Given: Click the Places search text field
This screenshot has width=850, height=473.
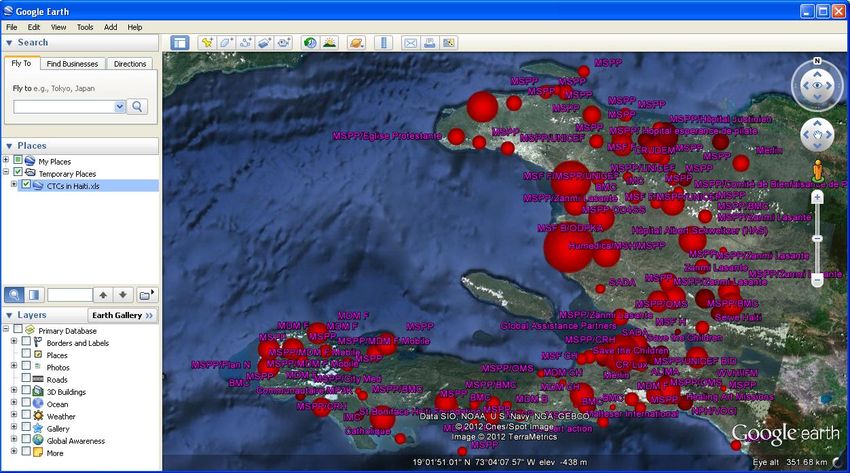Looking at the screenshot, I should 70,295.
